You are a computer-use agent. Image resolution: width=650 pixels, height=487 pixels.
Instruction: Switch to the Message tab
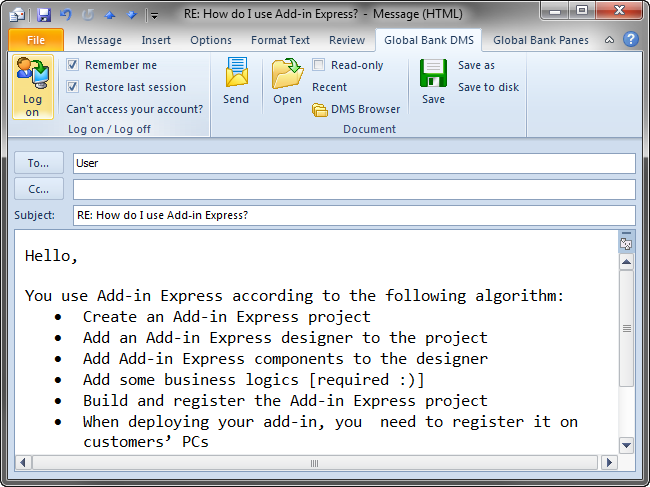point(99,40)
